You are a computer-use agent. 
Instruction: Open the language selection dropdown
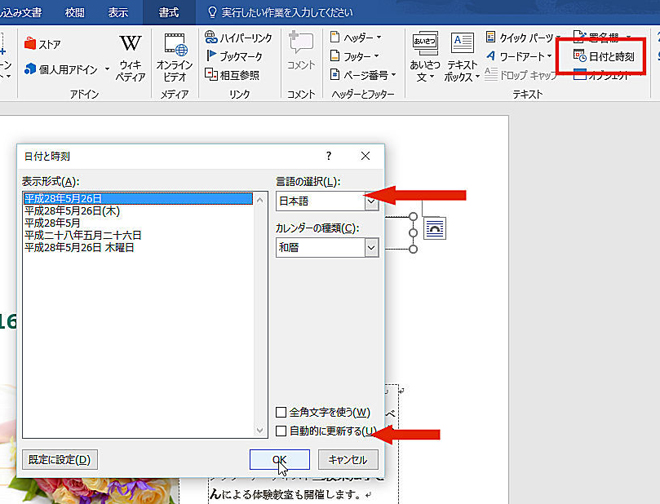(x=371, y=201)
